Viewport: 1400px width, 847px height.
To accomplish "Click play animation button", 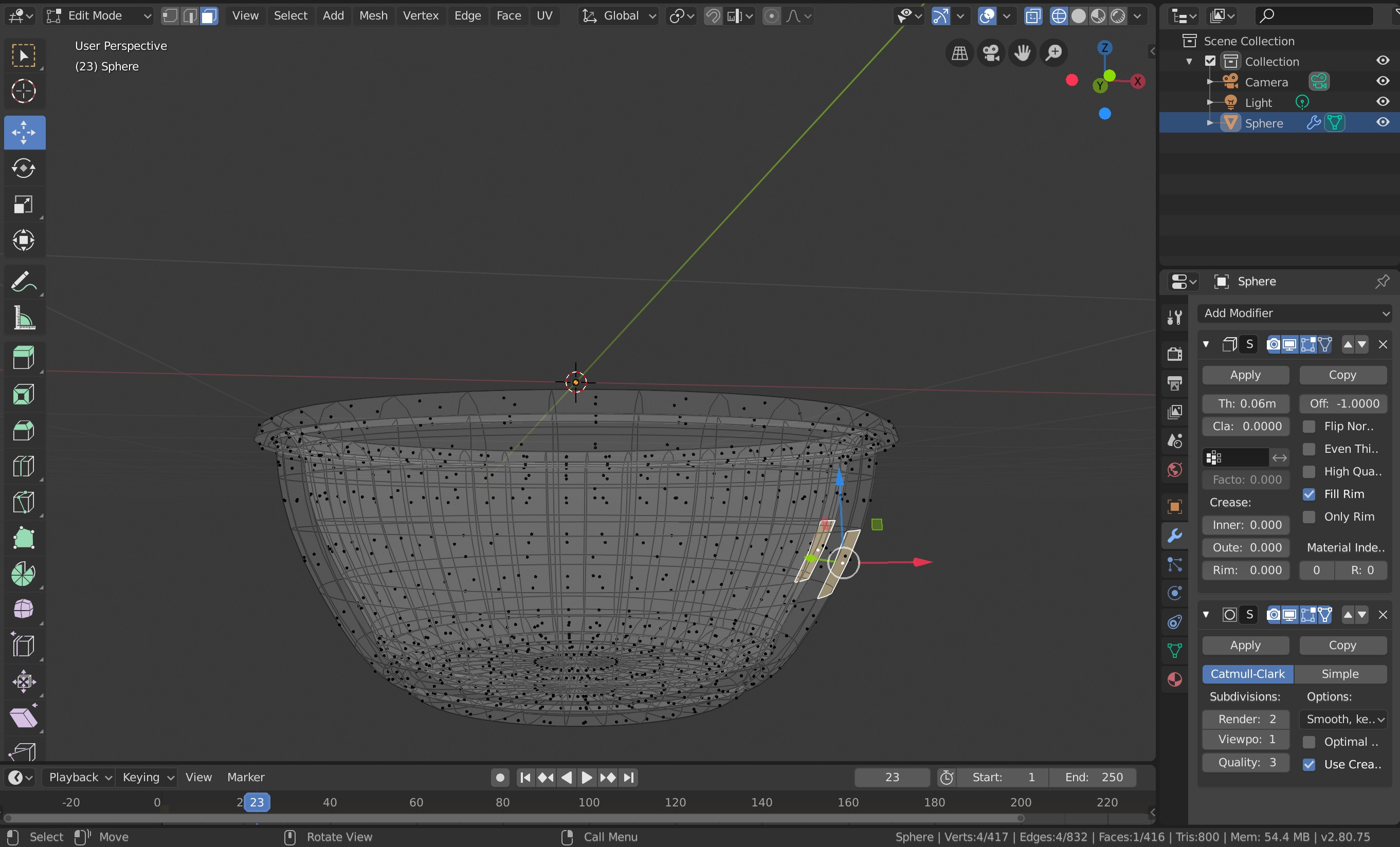I will click(586, 777).
